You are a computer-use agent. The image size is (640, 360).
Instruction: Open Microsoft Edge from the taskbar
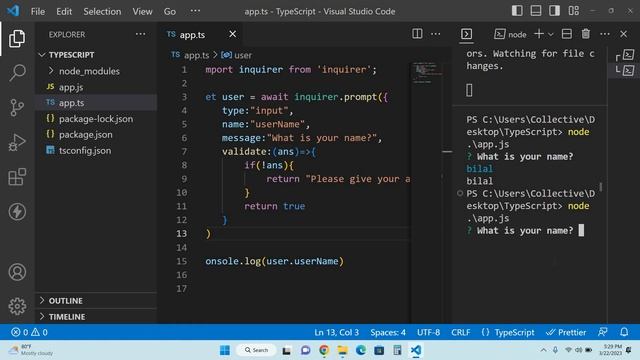[x=361, y=350]
